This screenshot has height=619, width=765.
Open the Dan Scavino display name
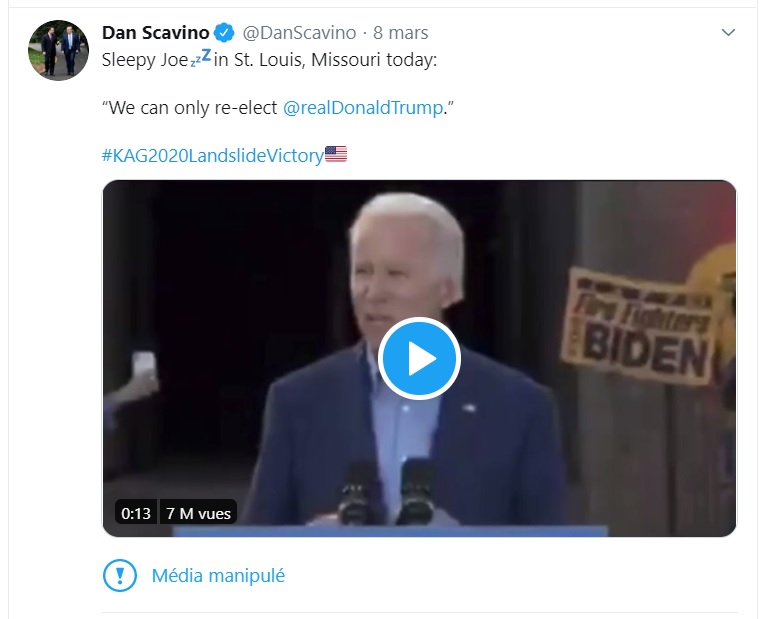coord(155,33)
